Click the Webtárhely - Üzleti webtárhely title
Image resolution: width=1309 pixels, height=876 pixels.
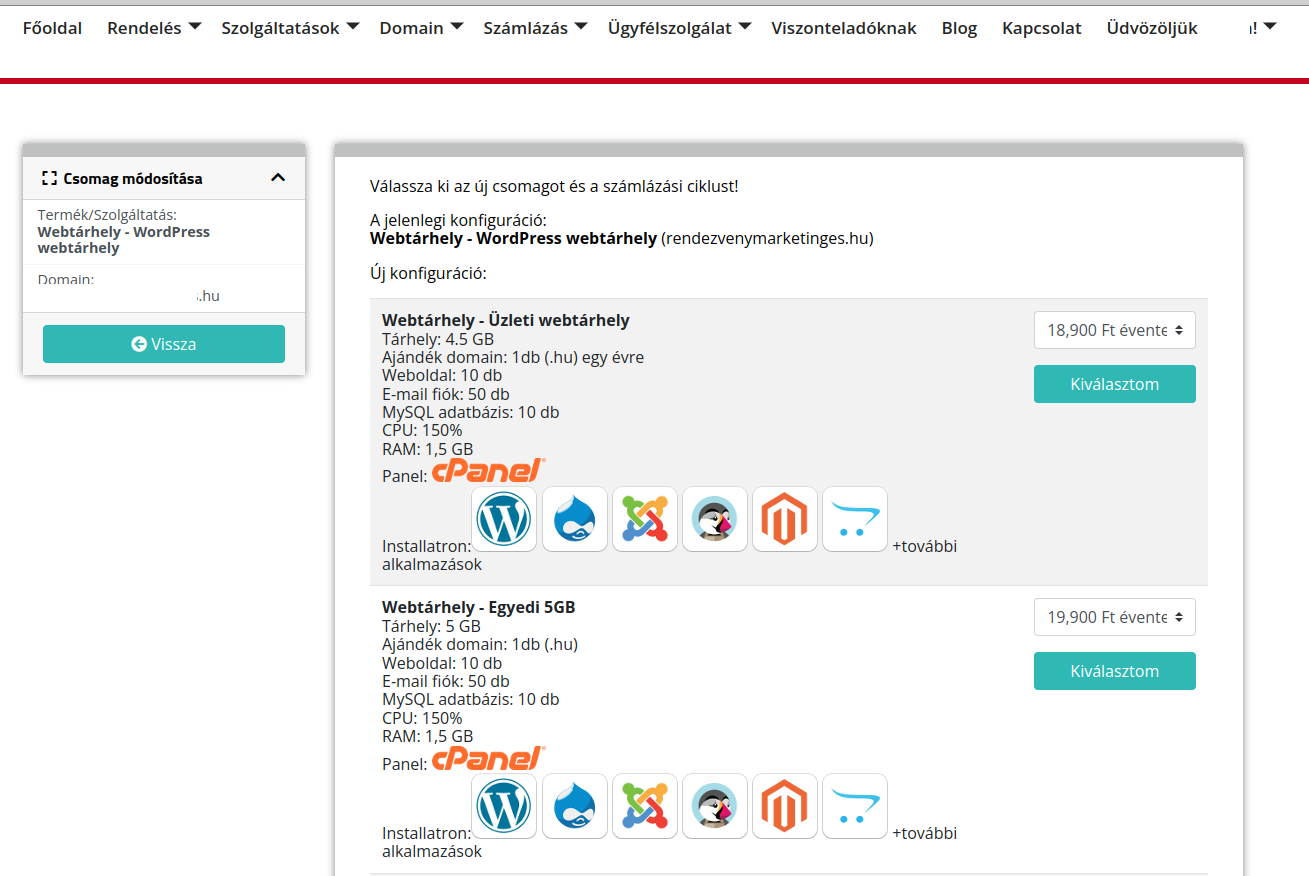(506, 320)
